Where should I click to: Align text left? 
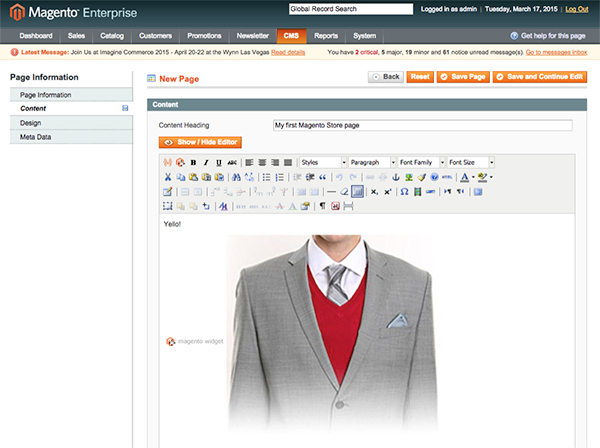[249, 162]
